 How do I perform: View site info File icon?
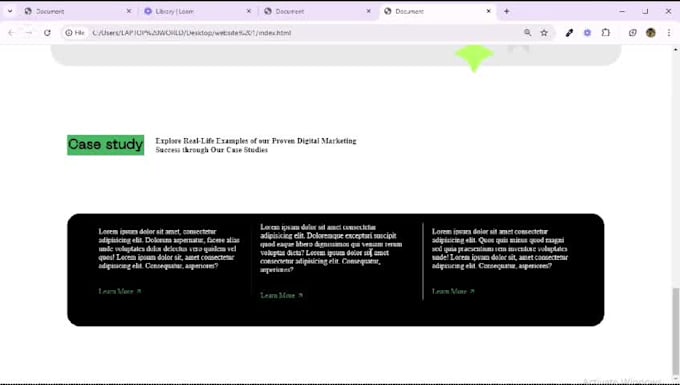pos(75,33)
